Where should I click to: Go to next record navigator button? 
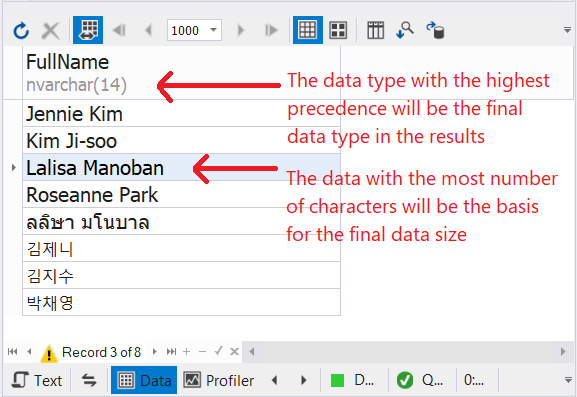[155, 351]
